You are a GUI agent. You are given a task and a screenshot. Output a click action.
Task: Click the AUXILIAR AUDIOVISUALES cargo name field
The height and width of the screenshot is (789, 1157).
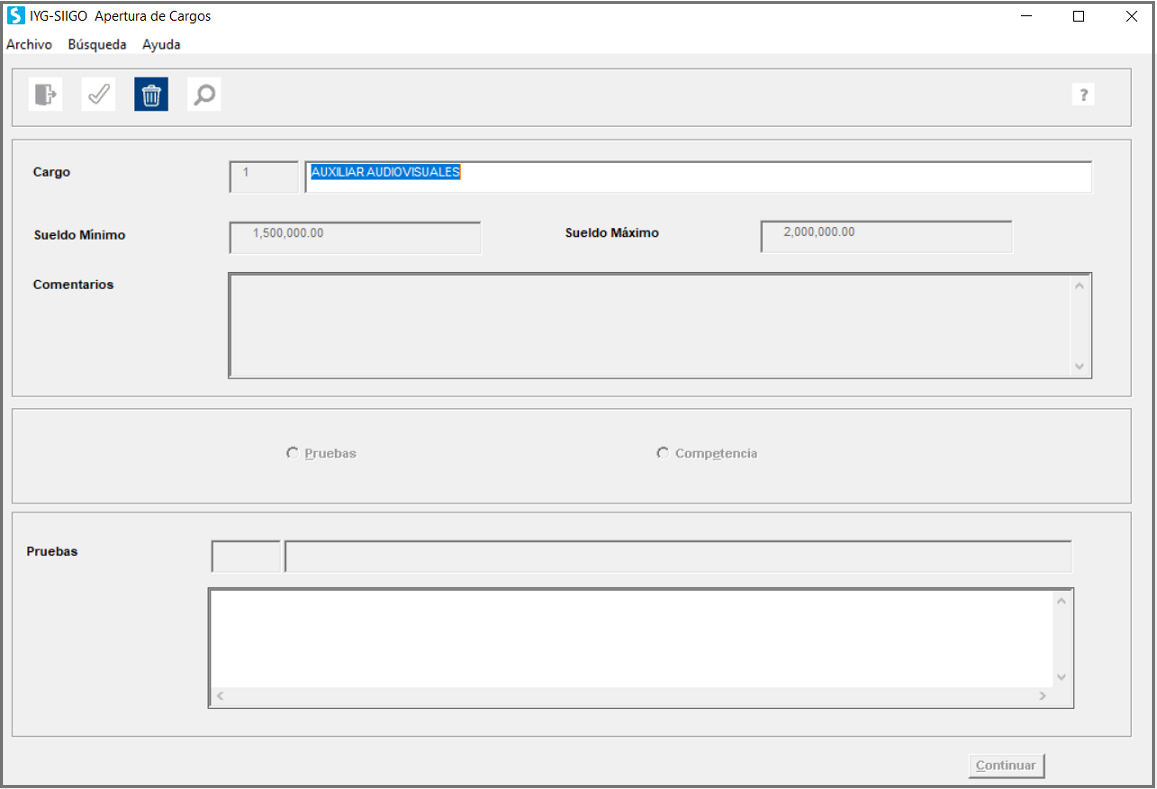(698, 177)
